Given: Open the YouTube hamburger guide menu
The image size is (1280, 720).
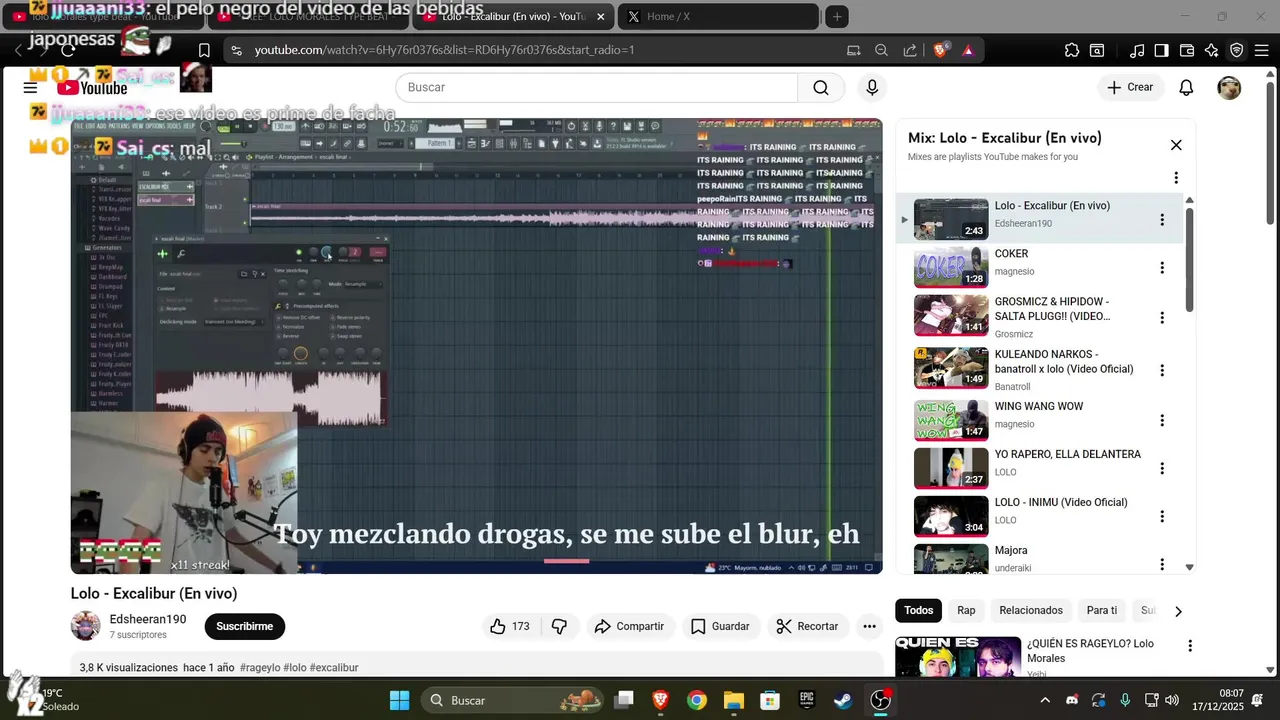Looking at the screenshot, I should click(30, 88).
